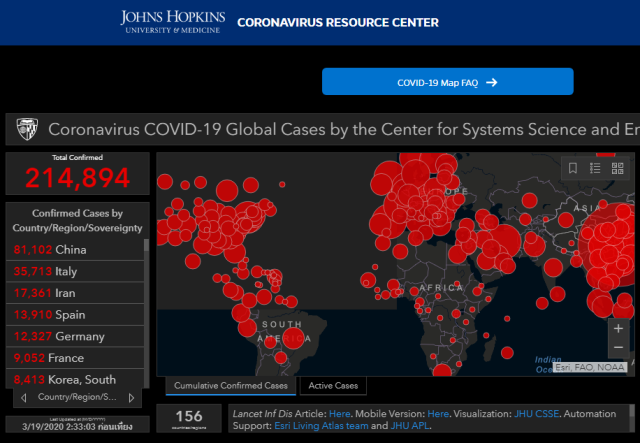640x443 pixels.
Task: Follow the JHU APL link
Action: click(x=409, y=426)
